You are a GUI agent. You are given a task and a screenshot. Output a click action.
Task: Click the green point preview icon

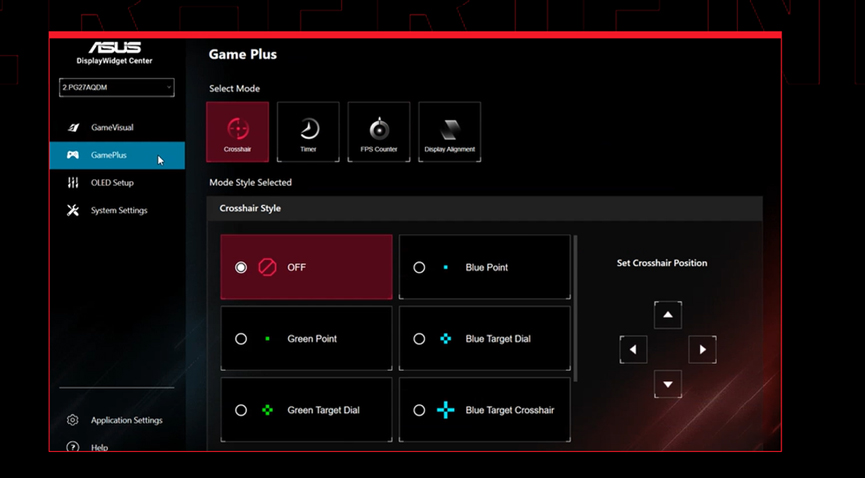pyautogui.click(x=268, y=339)
